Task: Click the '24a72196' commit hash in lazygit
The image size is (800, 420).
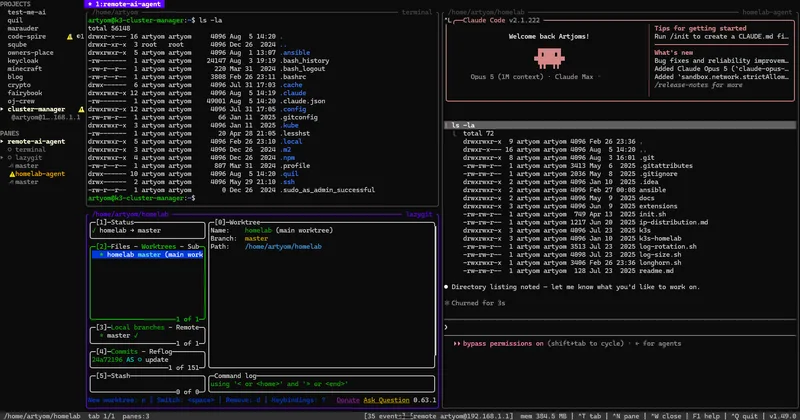Action: point(107,360)
